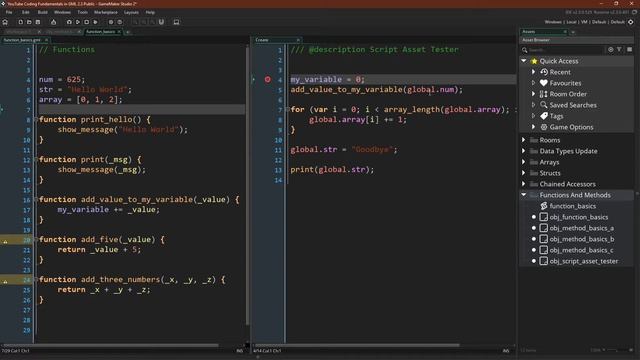The width and height of the screenshot is (640, 360).
Task: Click the zoom out toolbar icon
Action: [x=136, y=22]
